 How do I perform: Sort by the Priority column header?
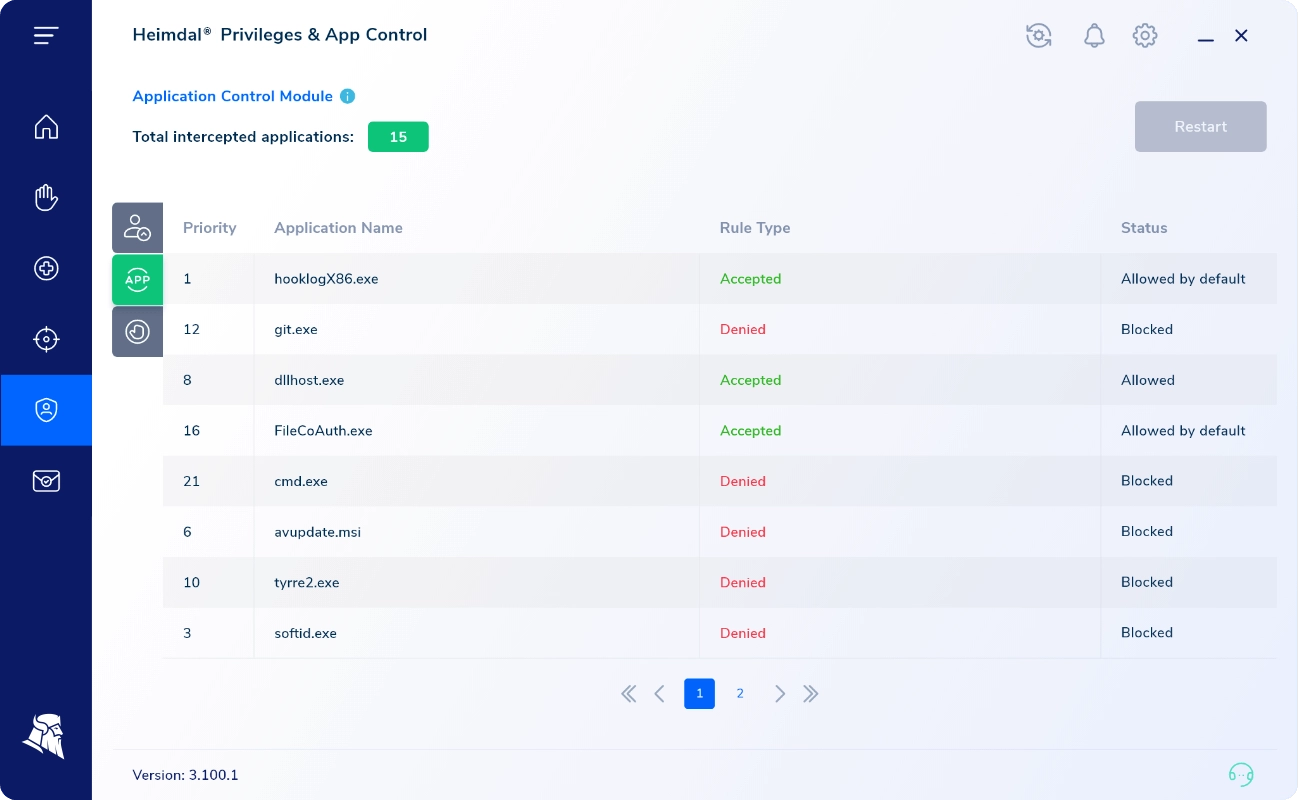point(209,228)
